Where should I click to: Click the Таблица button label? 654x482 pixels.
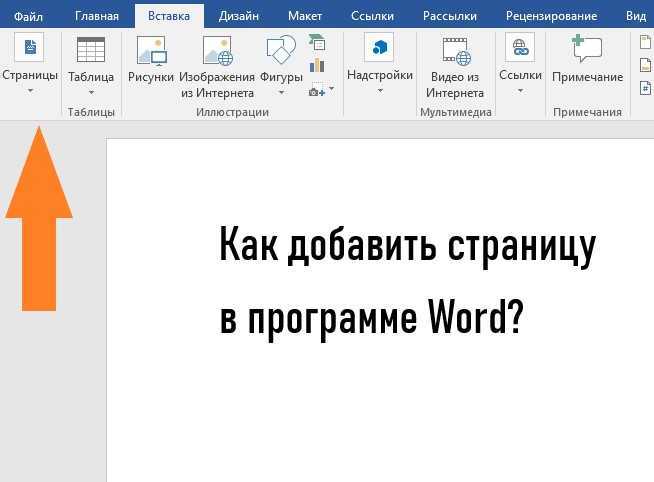tap(91, 77)
